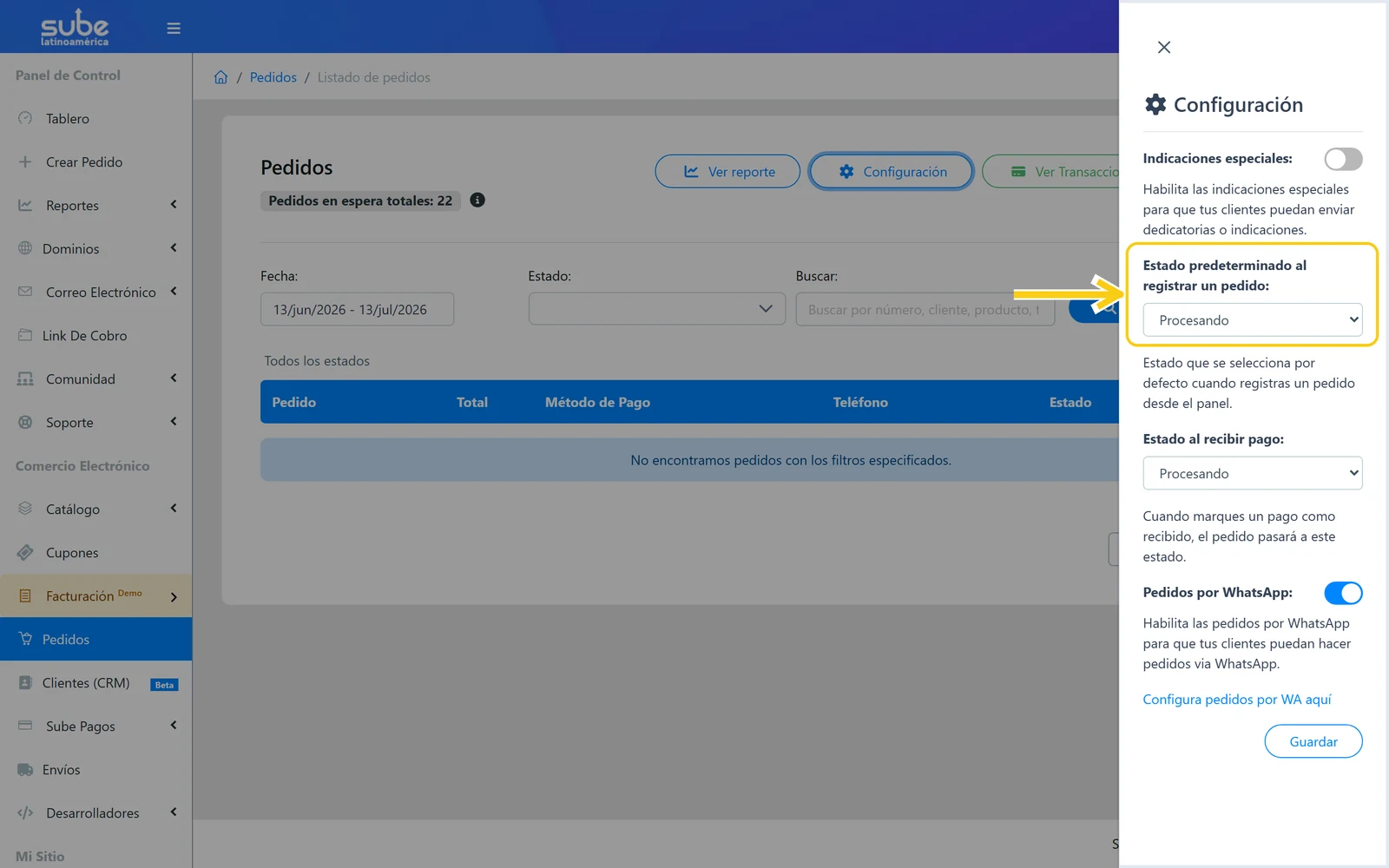This screenshot has width=1389, height=868.
Task: Click the Configuración button in Pedidos header
Action: coord(891,171)
